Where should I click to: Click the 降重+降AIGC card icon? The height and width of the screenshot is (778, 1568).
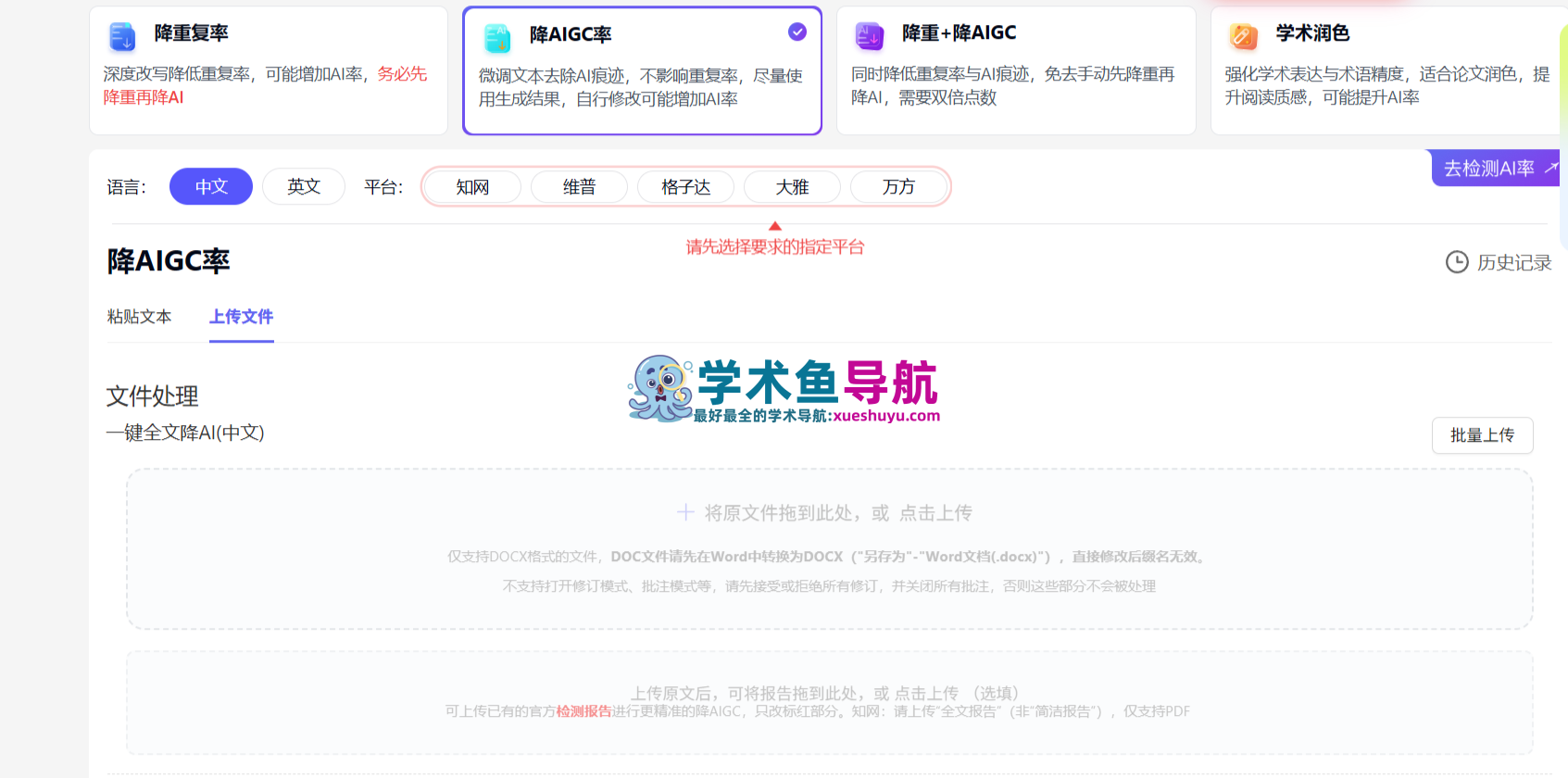pyautogui.click(x=869, y=36)
